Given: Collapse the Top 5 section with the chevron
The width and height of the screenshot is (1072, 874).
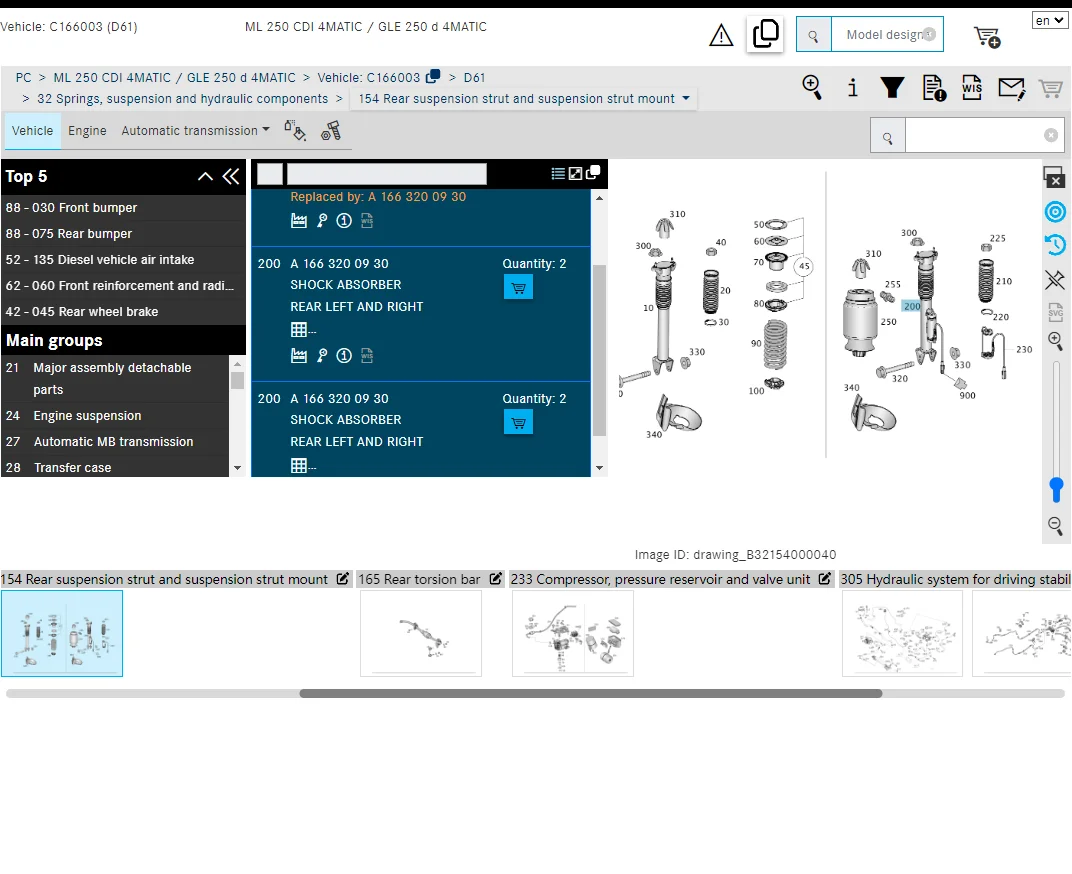Looking at the screenshot, I should pyautogui.click(x=205, y=176).
